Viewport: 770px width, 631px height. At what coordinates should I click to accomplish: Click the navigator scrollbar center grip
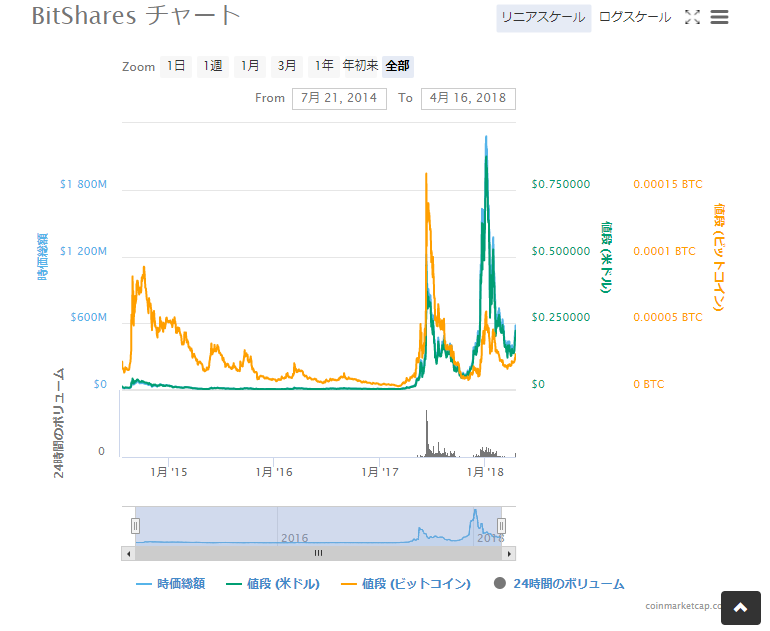click(x=318, y=553)
